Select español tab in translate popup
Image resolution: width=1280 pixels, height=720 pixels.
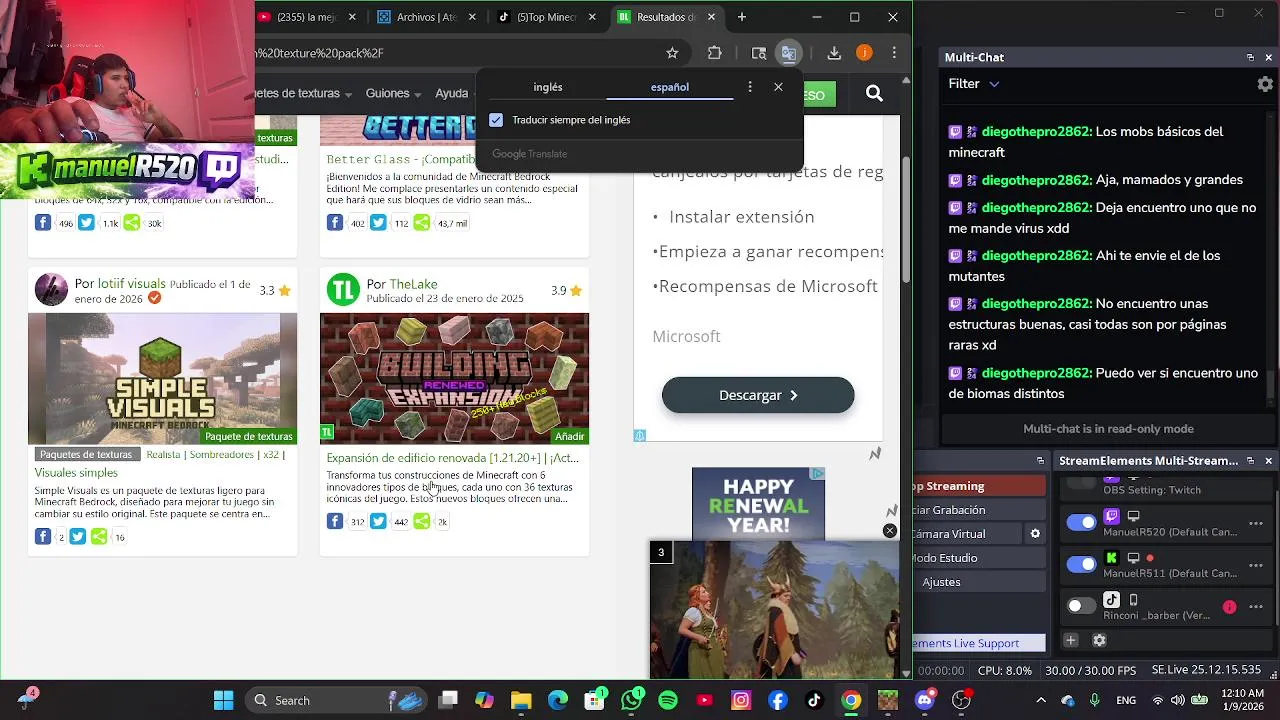pyautogui.click(x=670, y=87)
